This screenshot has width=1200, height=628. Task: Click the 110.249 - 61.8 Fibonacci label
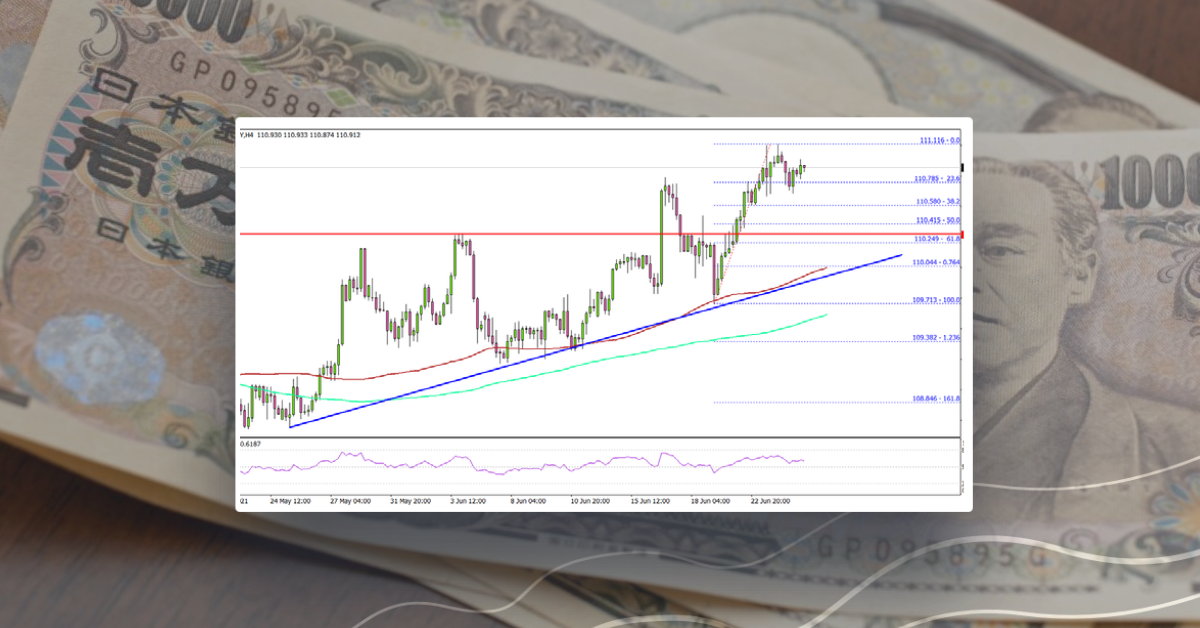(935, 238)
